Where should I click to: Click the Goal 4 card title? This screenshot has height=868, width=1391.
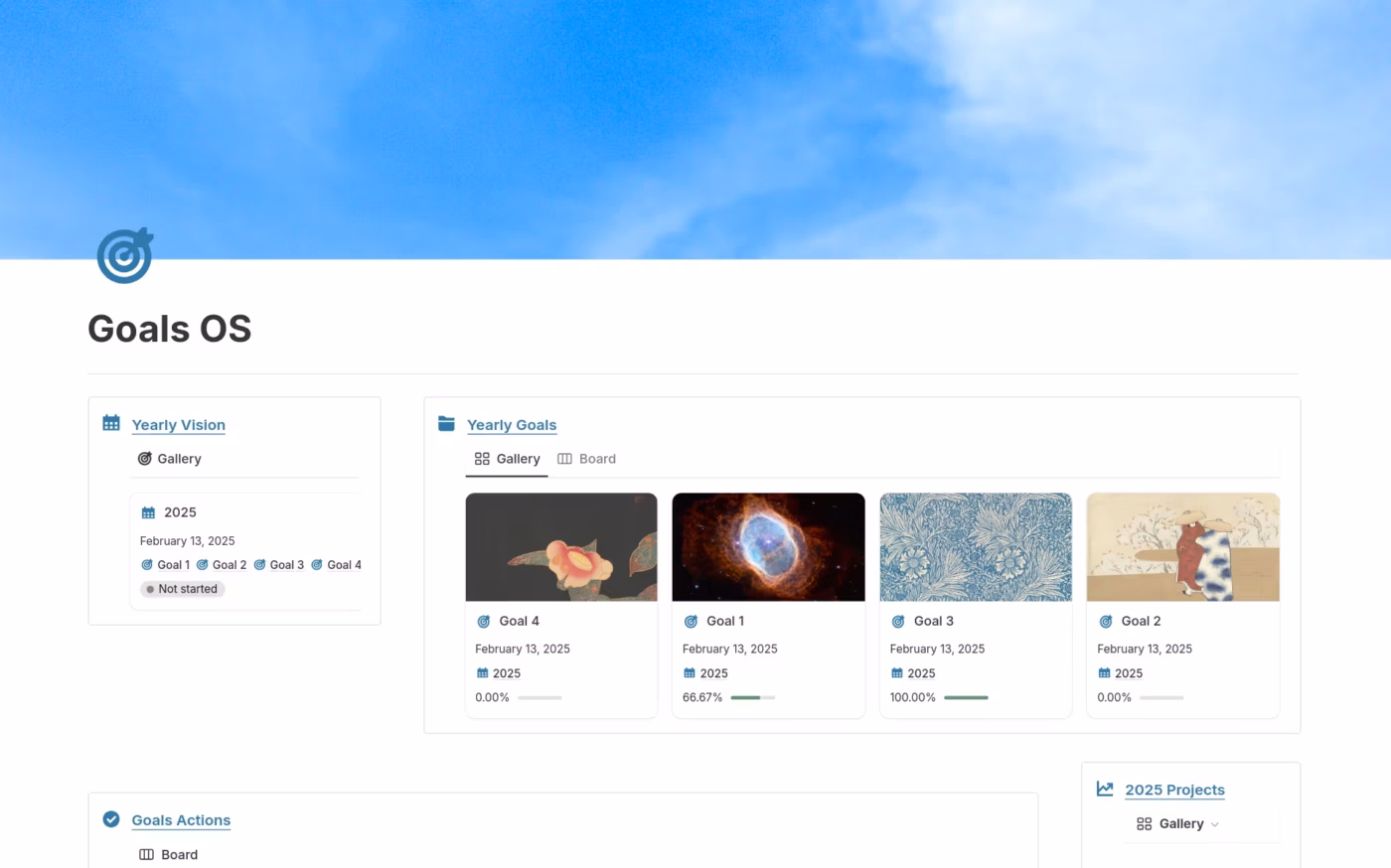click(519, 621)
